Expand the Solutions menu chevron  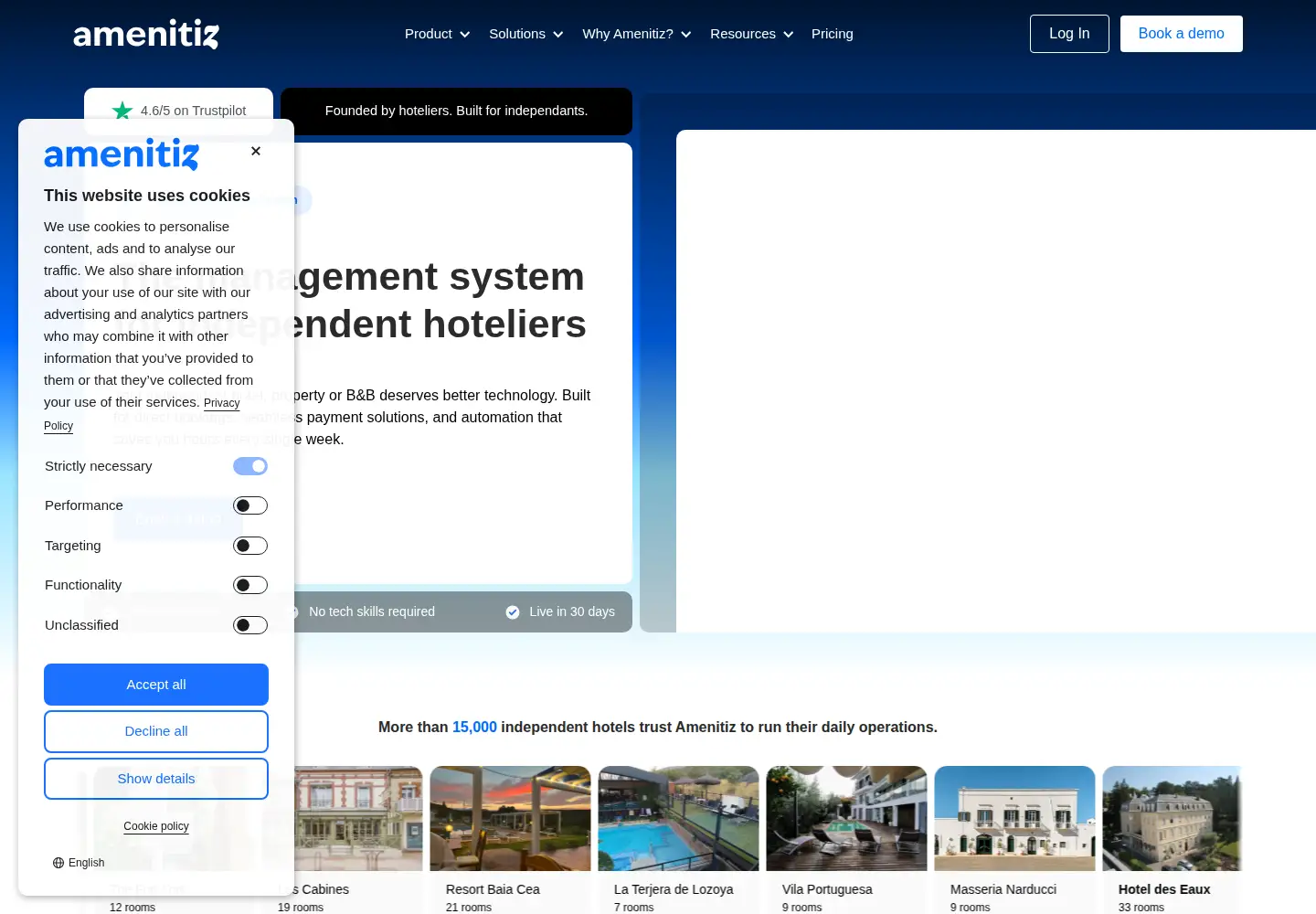point(557,35)
